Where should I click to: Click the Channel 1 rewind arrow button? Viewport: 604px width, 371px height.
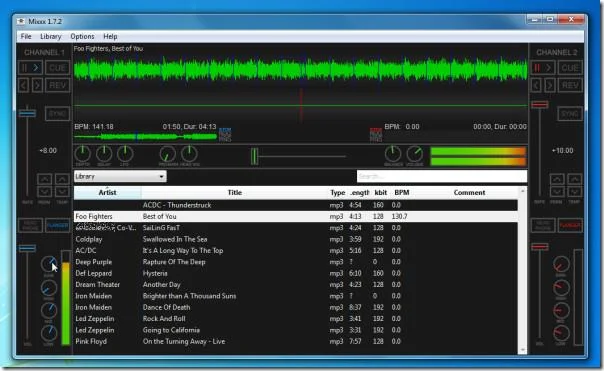pyautogui.click(x=23, y=85)
